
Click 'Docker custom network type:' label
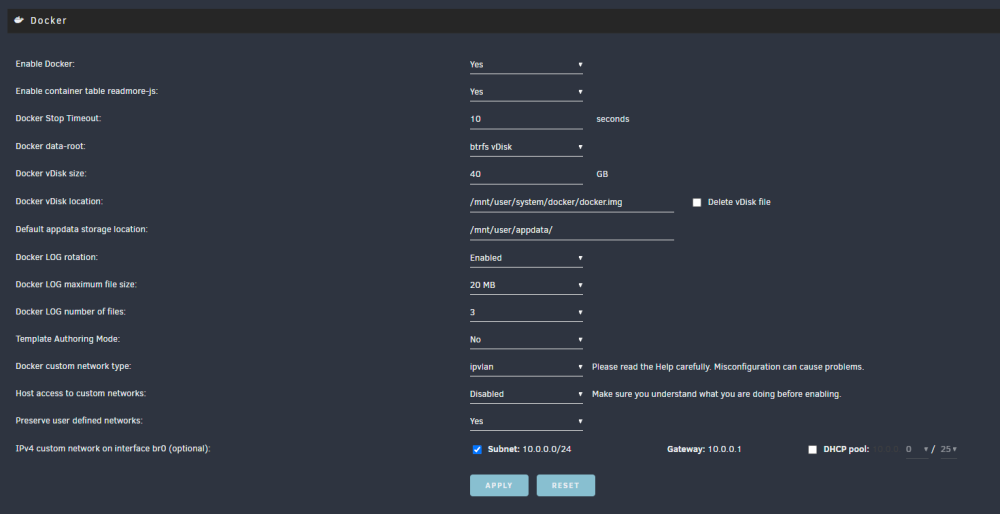pyautogui.click(x=73, y=367)
